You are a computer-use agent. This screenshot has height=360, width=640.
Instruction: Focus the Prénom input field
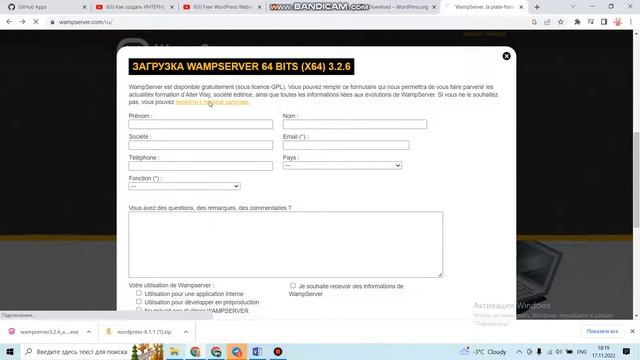[x=200, y=124]
